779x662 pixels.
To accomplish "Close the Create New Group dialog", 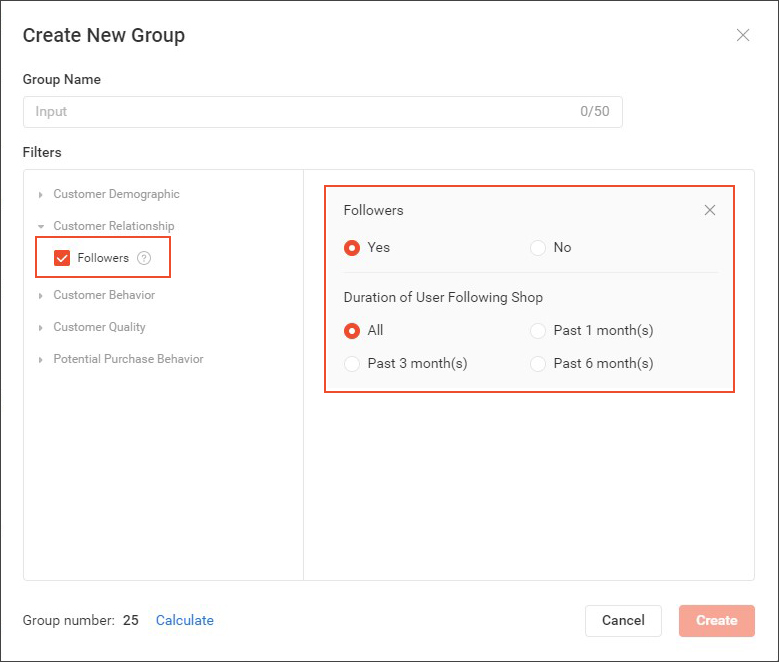I will click(743, 35).
